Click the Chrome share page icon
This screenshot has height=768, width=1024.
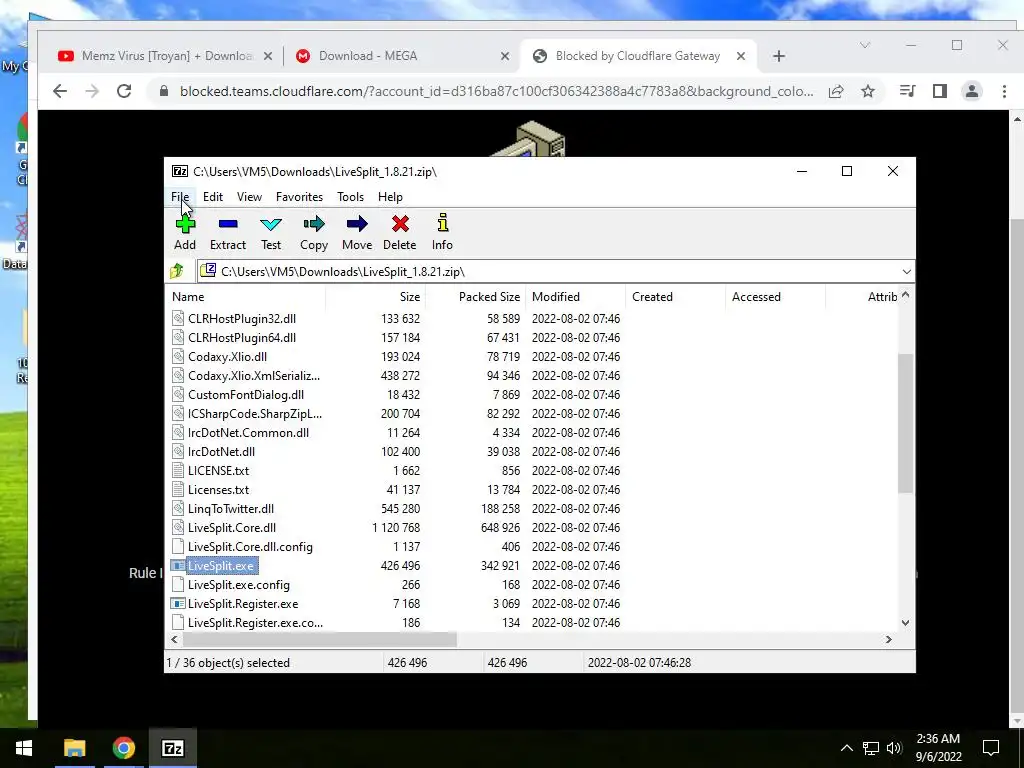pos(836,91)
